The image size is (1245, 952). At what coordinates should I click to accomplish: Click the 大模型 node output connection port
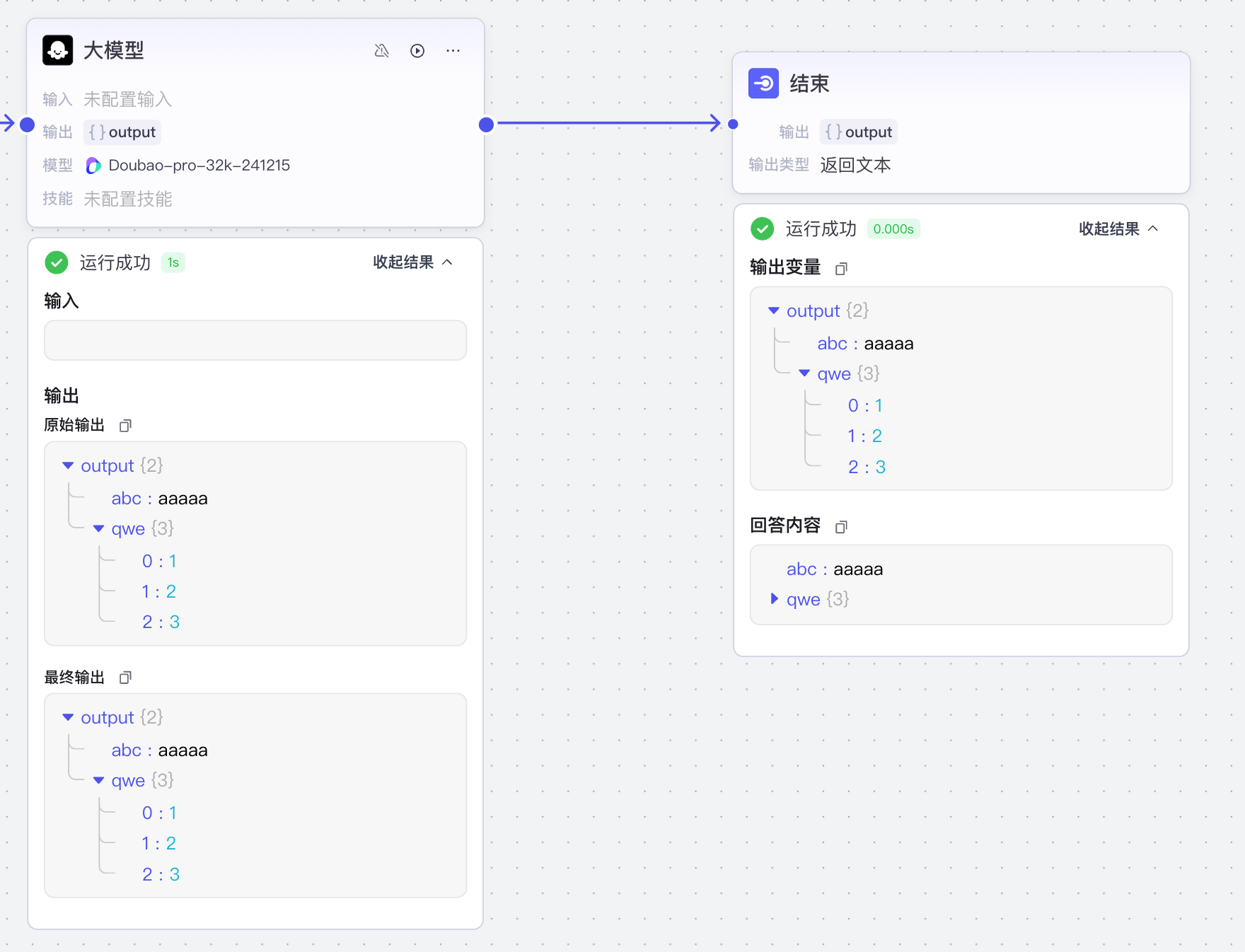click(486, 124)
